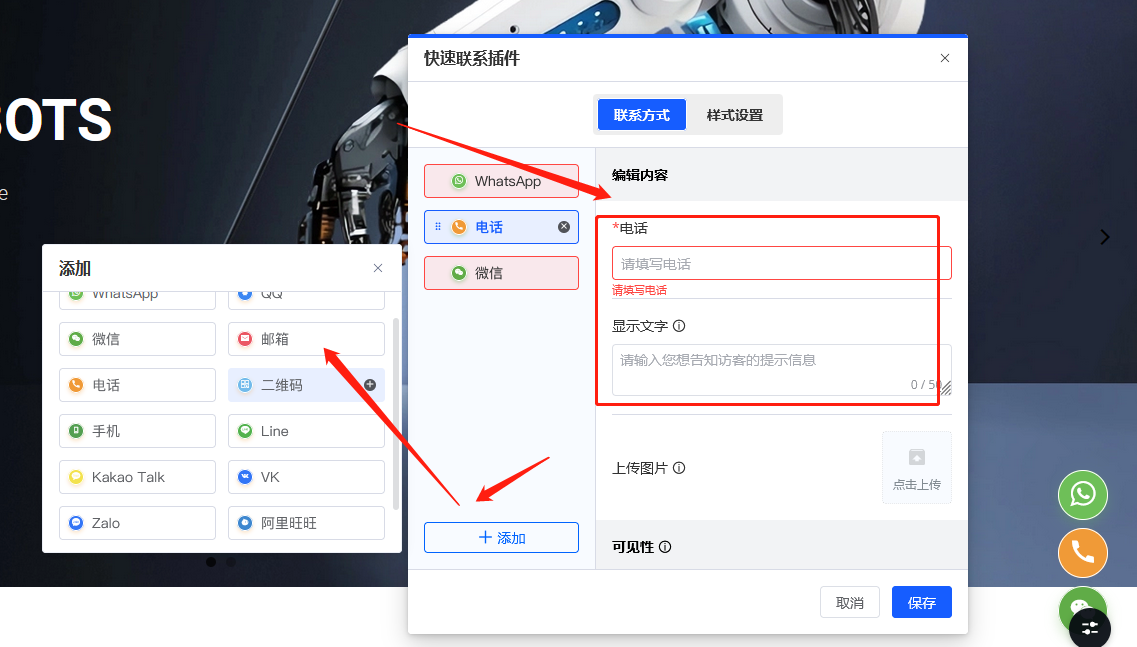Remove the 电话 item with its delete icon

point(563,227)
